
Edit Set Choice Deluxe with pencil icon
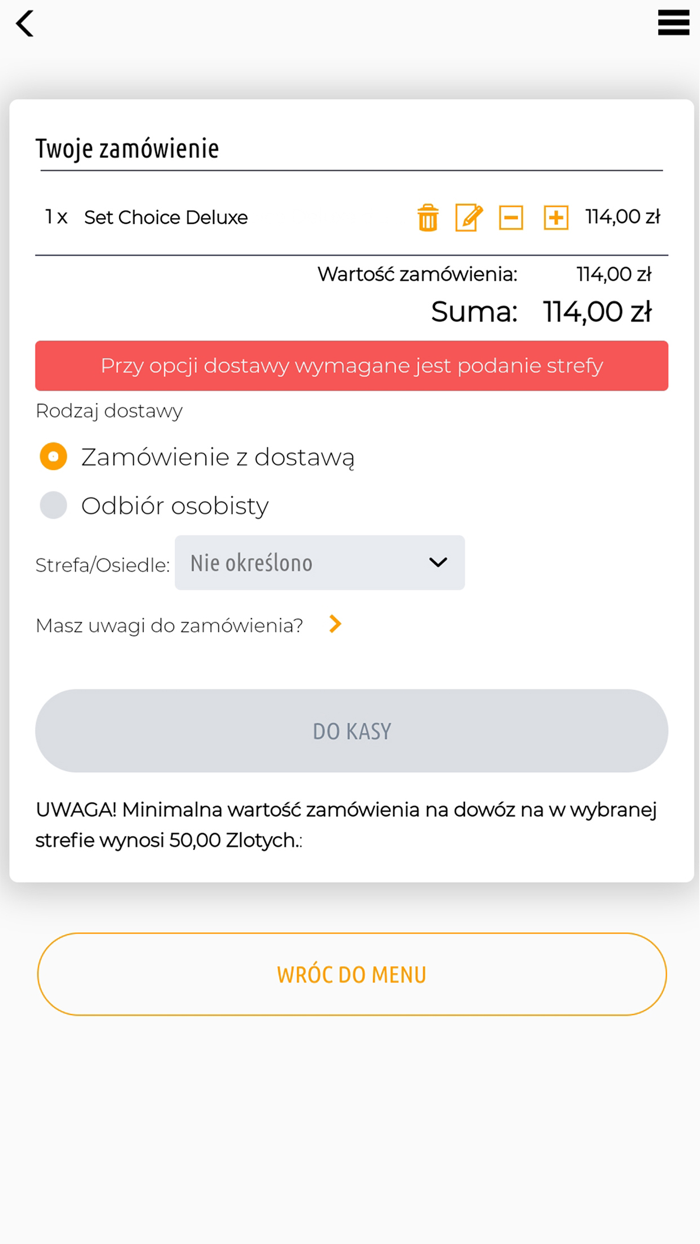coord(468,217)
